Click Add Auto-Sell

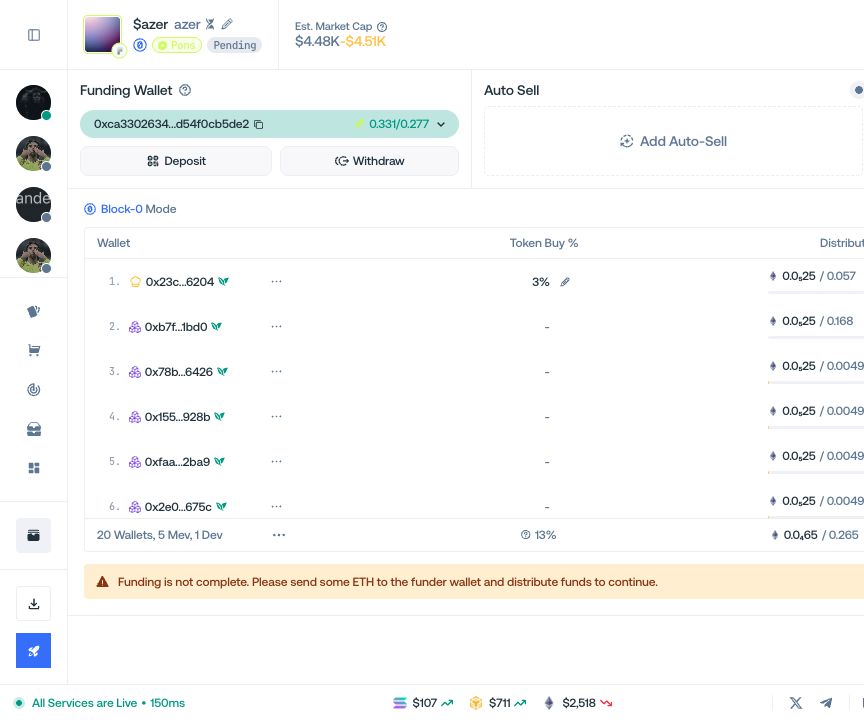(673, 142)
